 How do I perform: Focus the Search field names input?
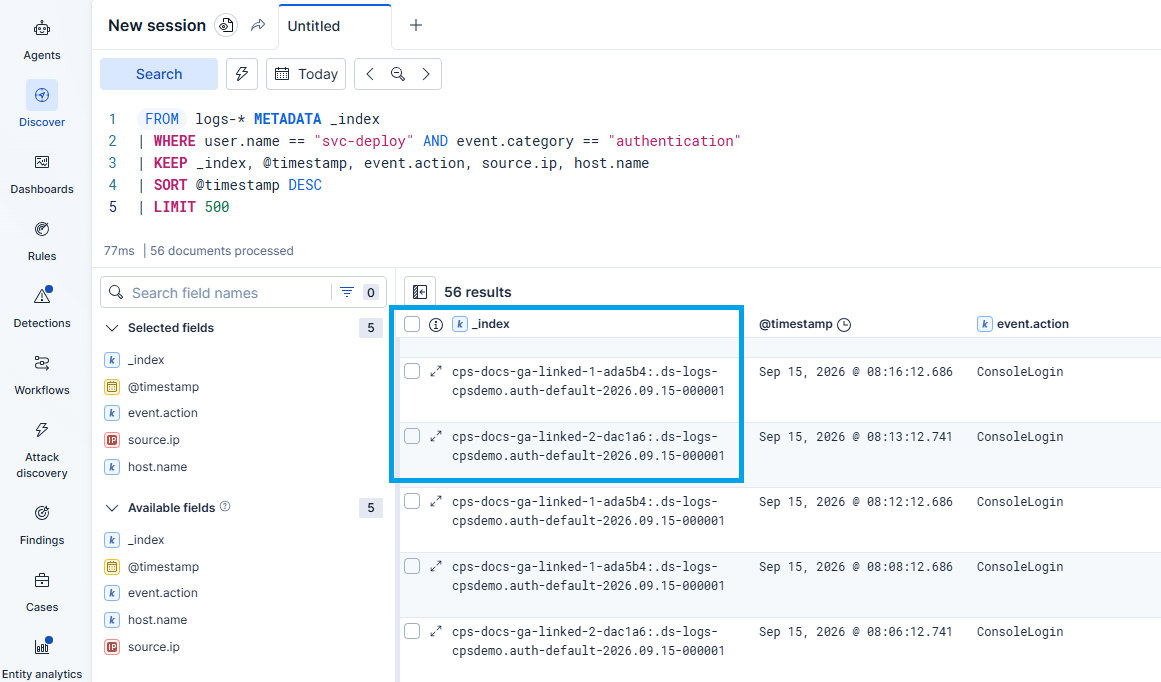tap(216, 292)
